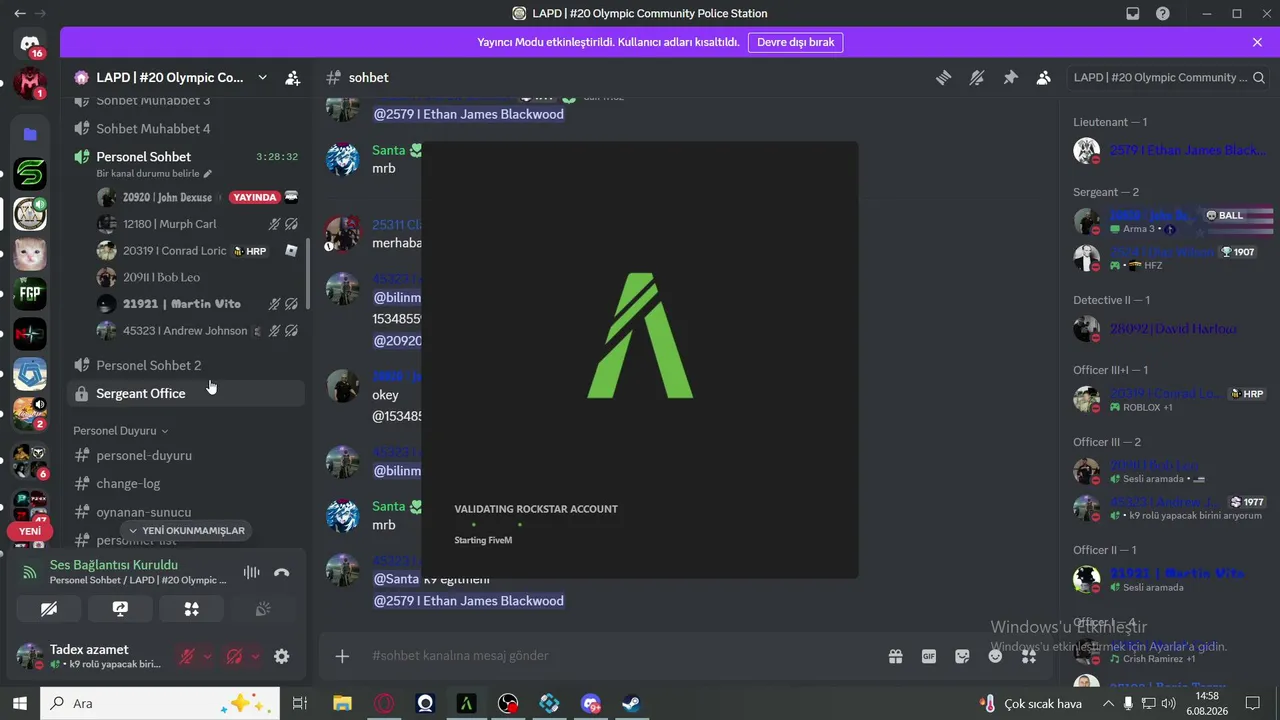Open the GIF picker
The image size is (1280, 720).
coord(929,656)
